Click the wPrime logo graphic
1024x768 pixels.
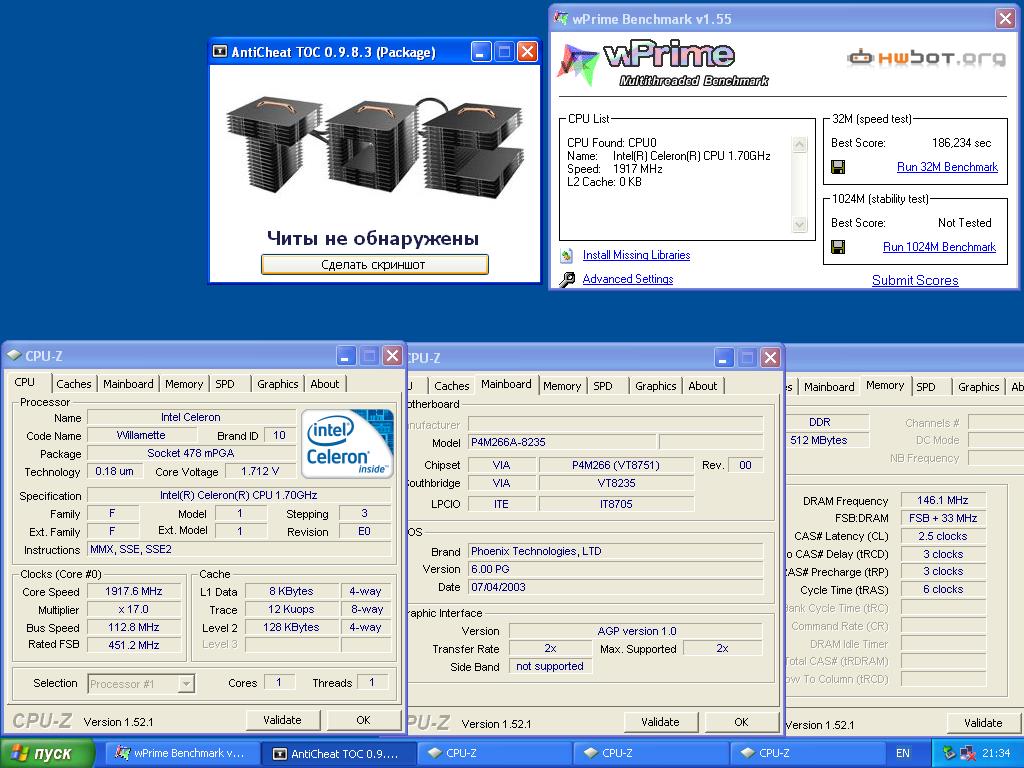[663, 63]
